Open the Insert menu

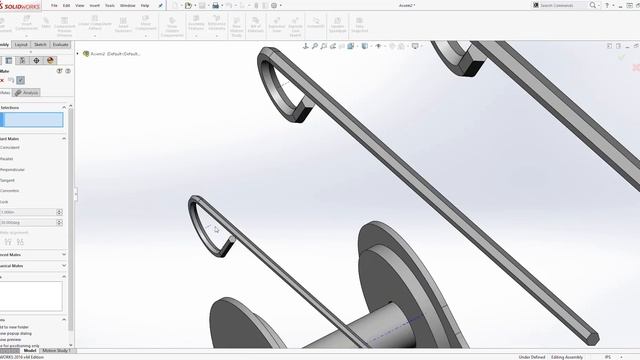coord(94,6)
